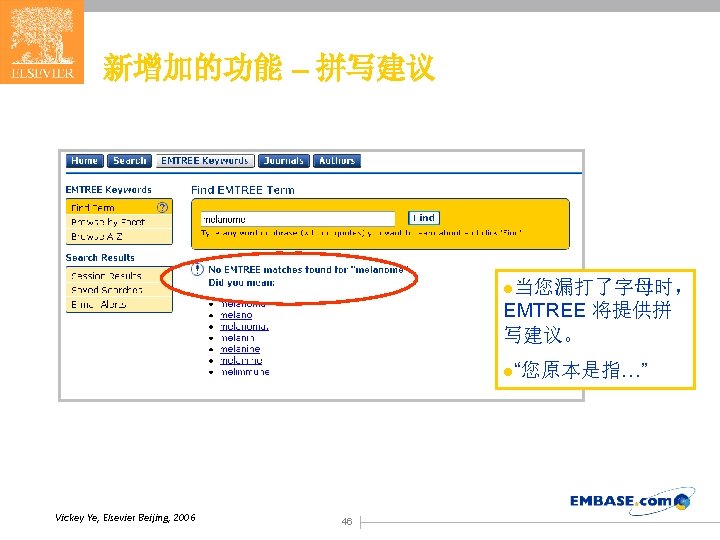The height and width of the screenshot is (540, 720).
Task: Click the info icon beside No EMTREE matches
Action: click(x=197, y=270)
